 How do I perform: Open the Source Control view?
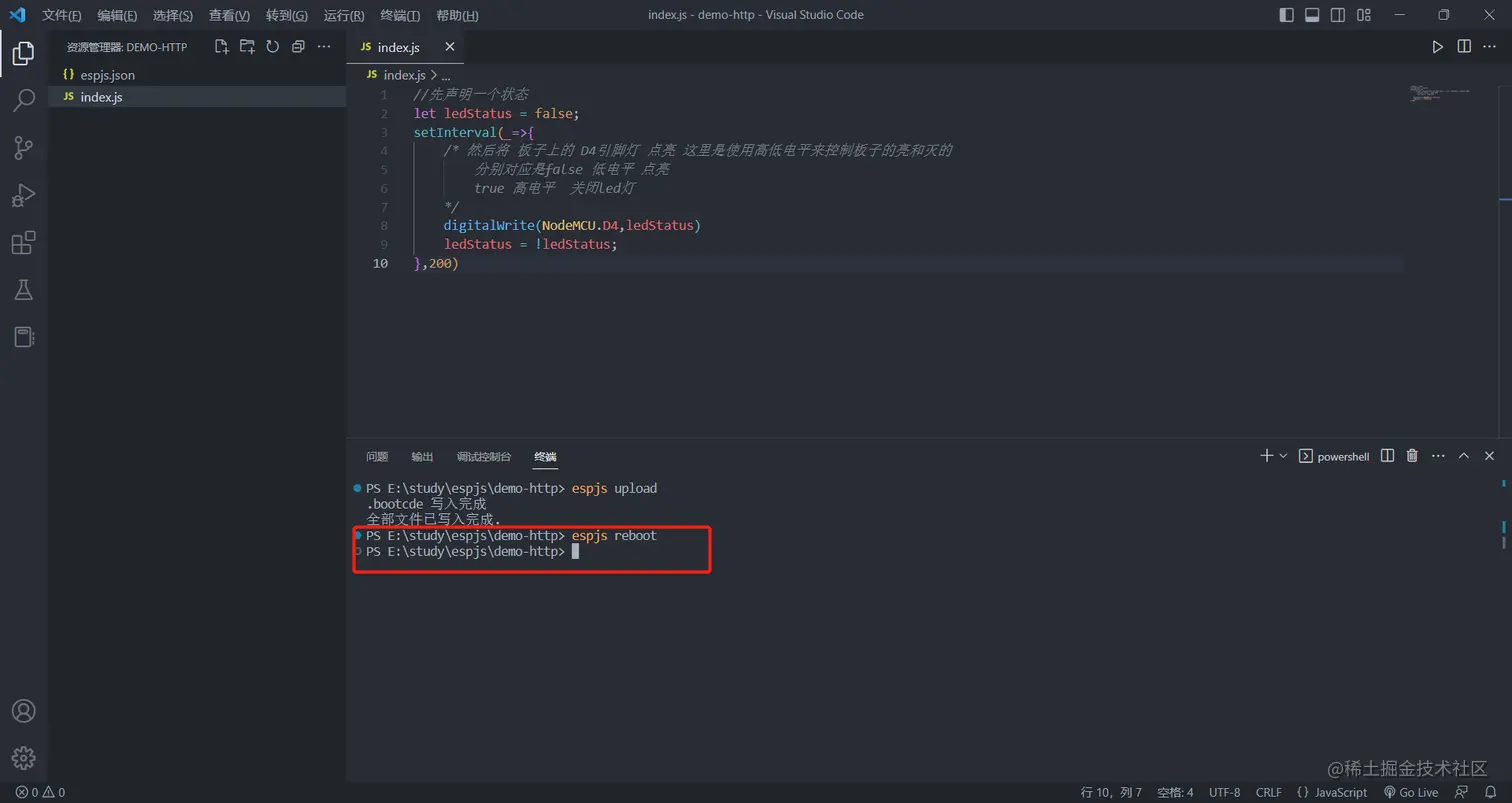click(23, 148)
